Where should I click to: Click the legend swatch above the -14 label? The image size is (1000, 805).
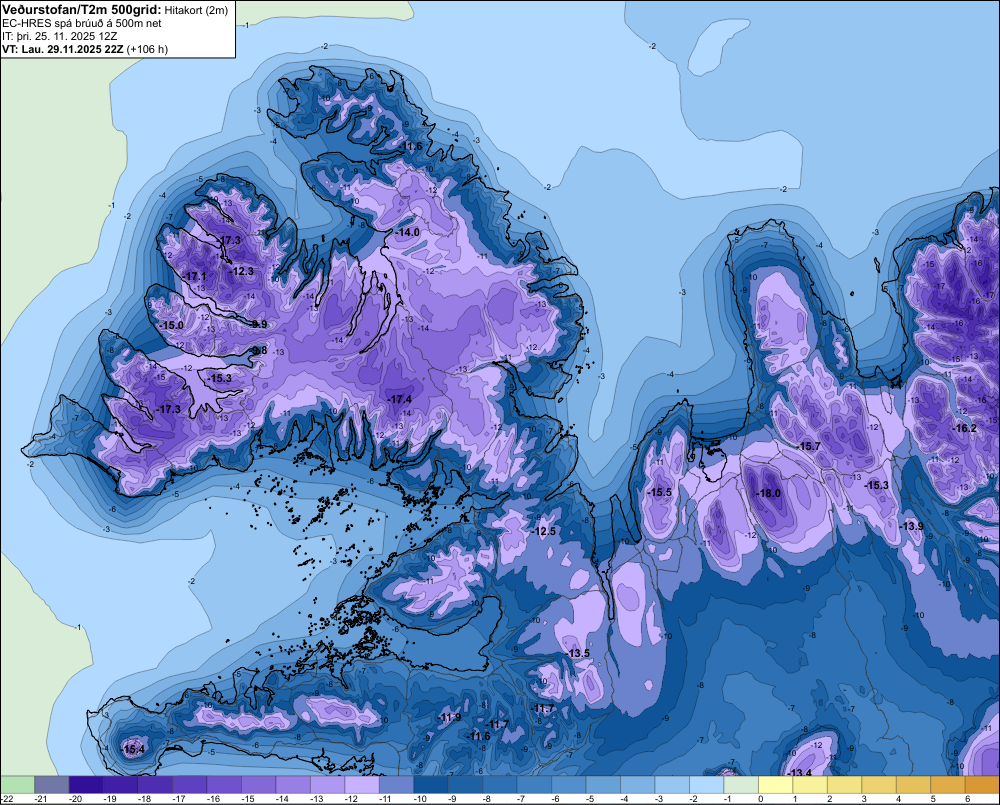tap(292, 784)
